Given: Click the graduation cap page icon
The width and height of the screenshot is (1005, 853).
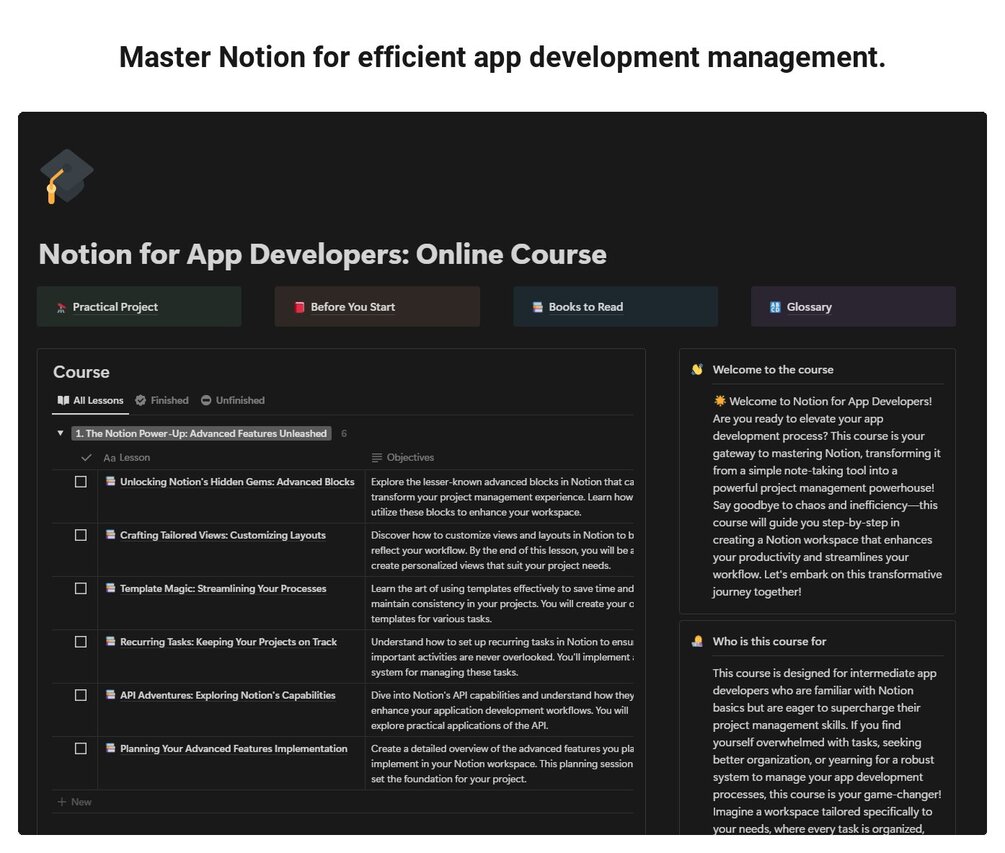Looking at the screenshot, I should click(x=67, y=176).
